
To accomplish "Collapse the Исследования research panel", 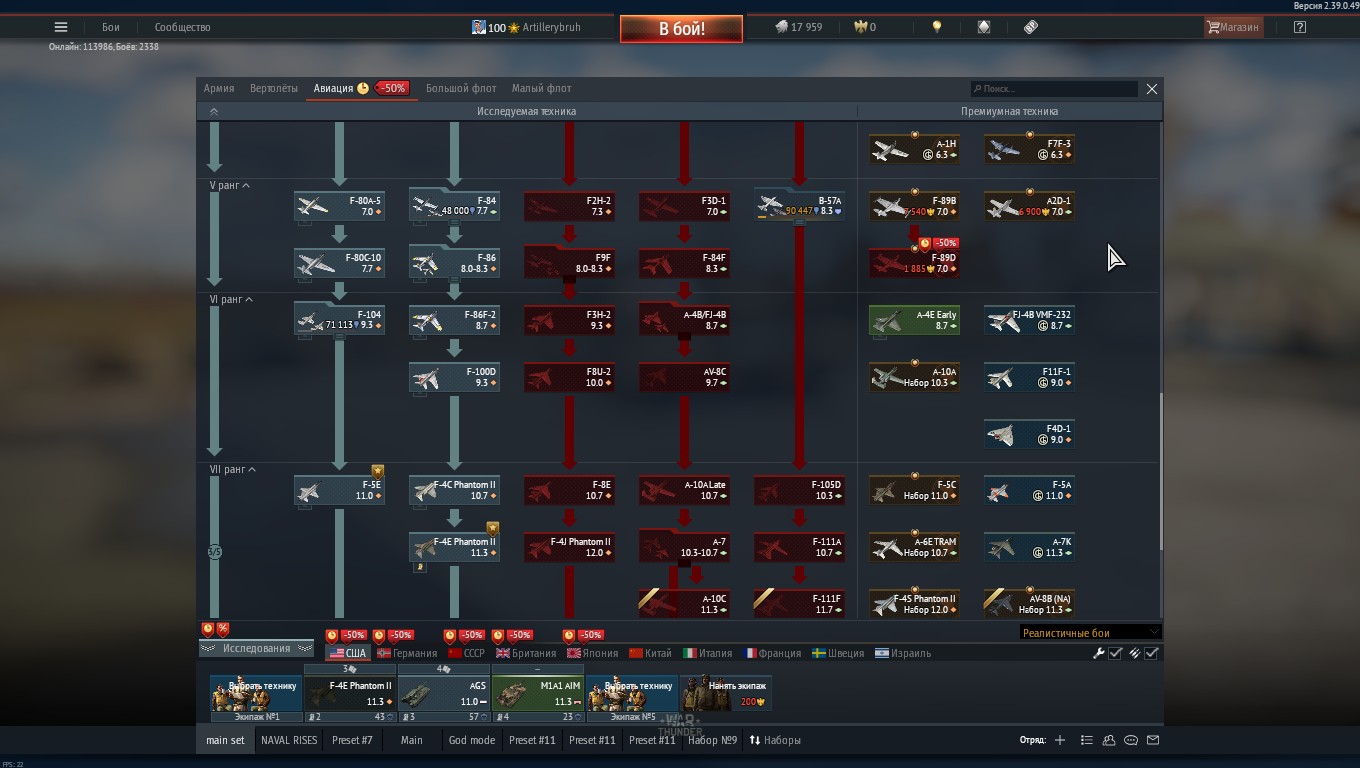I will click(x=257, y=648).
